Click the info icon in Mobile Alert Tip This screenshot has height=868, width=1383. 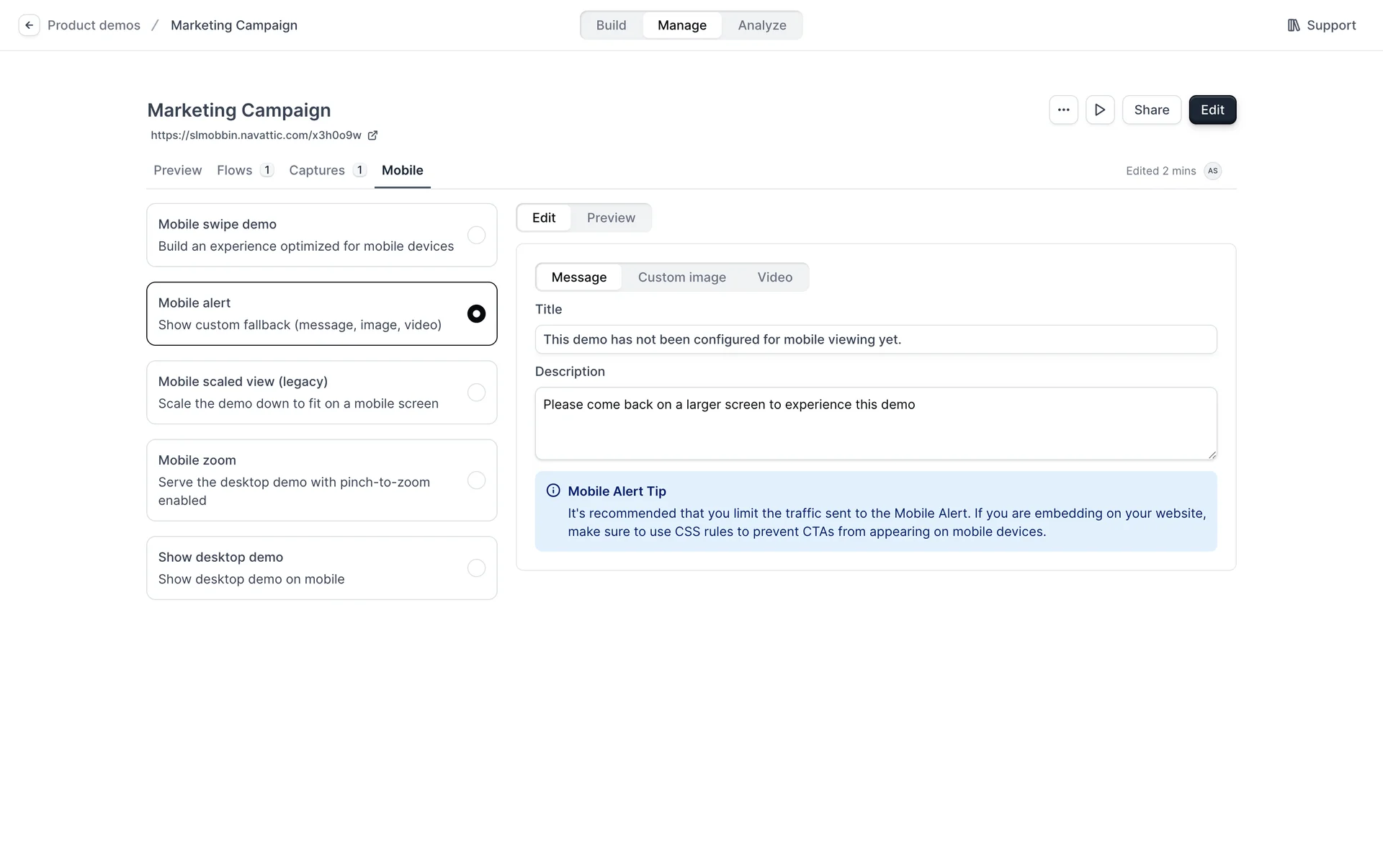tap(553, 491)
